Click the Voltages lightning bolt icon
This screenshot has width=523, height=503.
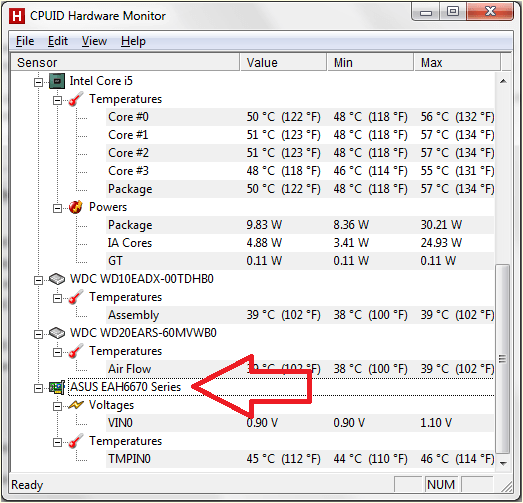pos(76,405)
